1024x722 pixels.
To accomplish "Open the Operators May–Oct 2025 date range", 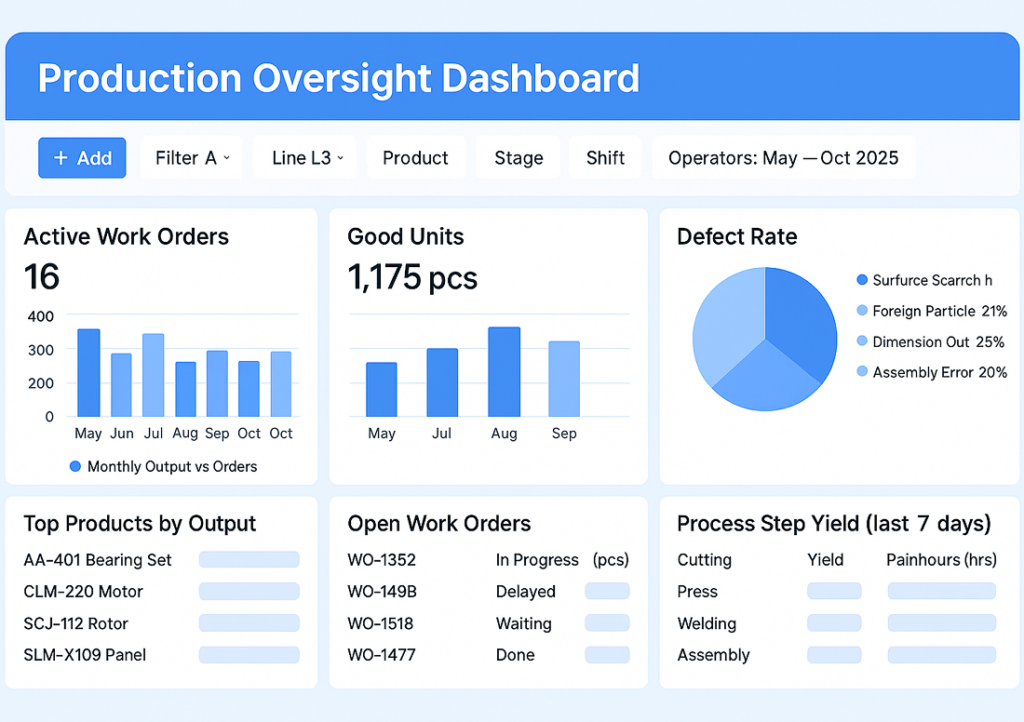I will 783,158.
